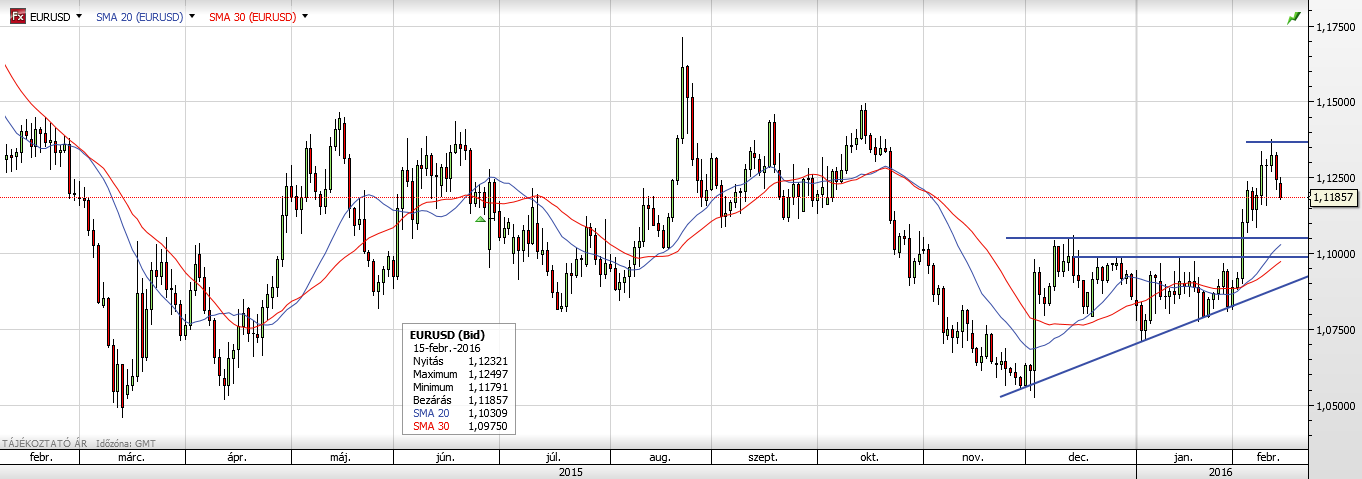Screen dimensions: 1362x479
Task: Click the blue SMA 20 (EURUSD) label
Action: [140, 17]
